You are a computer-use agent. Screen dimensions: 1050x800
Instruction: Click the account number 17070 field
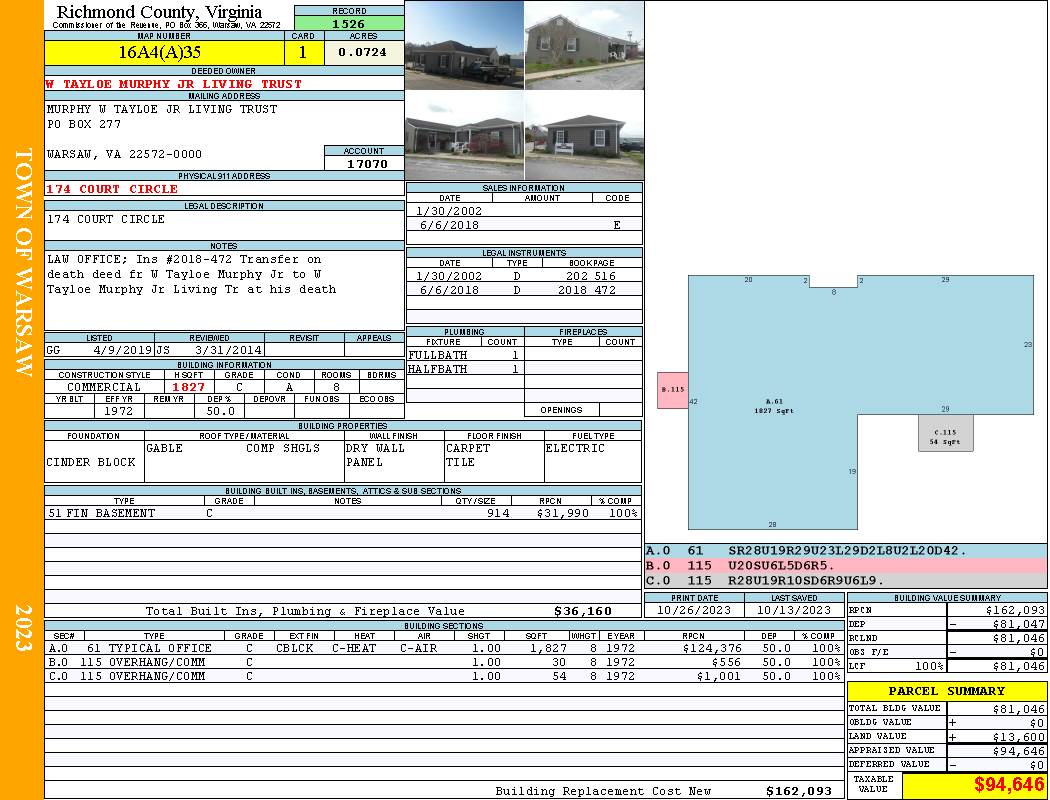[365, 163]
